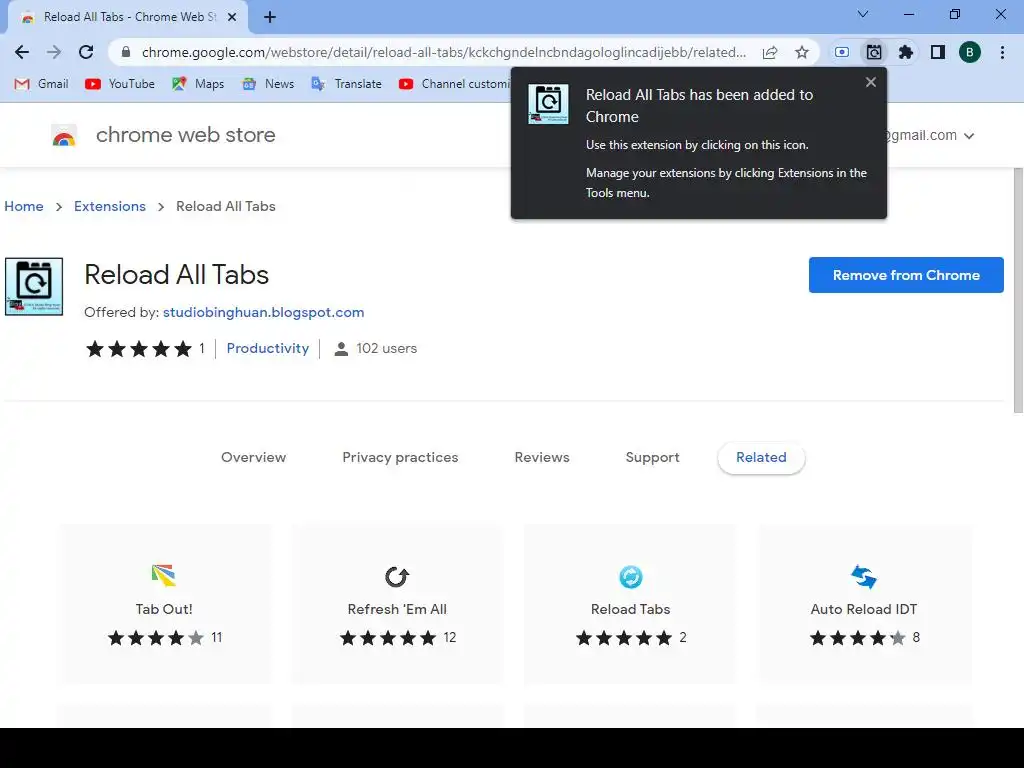Screen dimensions: 1024x768
Task: Switch to the Reviews tab
Action: (542, 457)
